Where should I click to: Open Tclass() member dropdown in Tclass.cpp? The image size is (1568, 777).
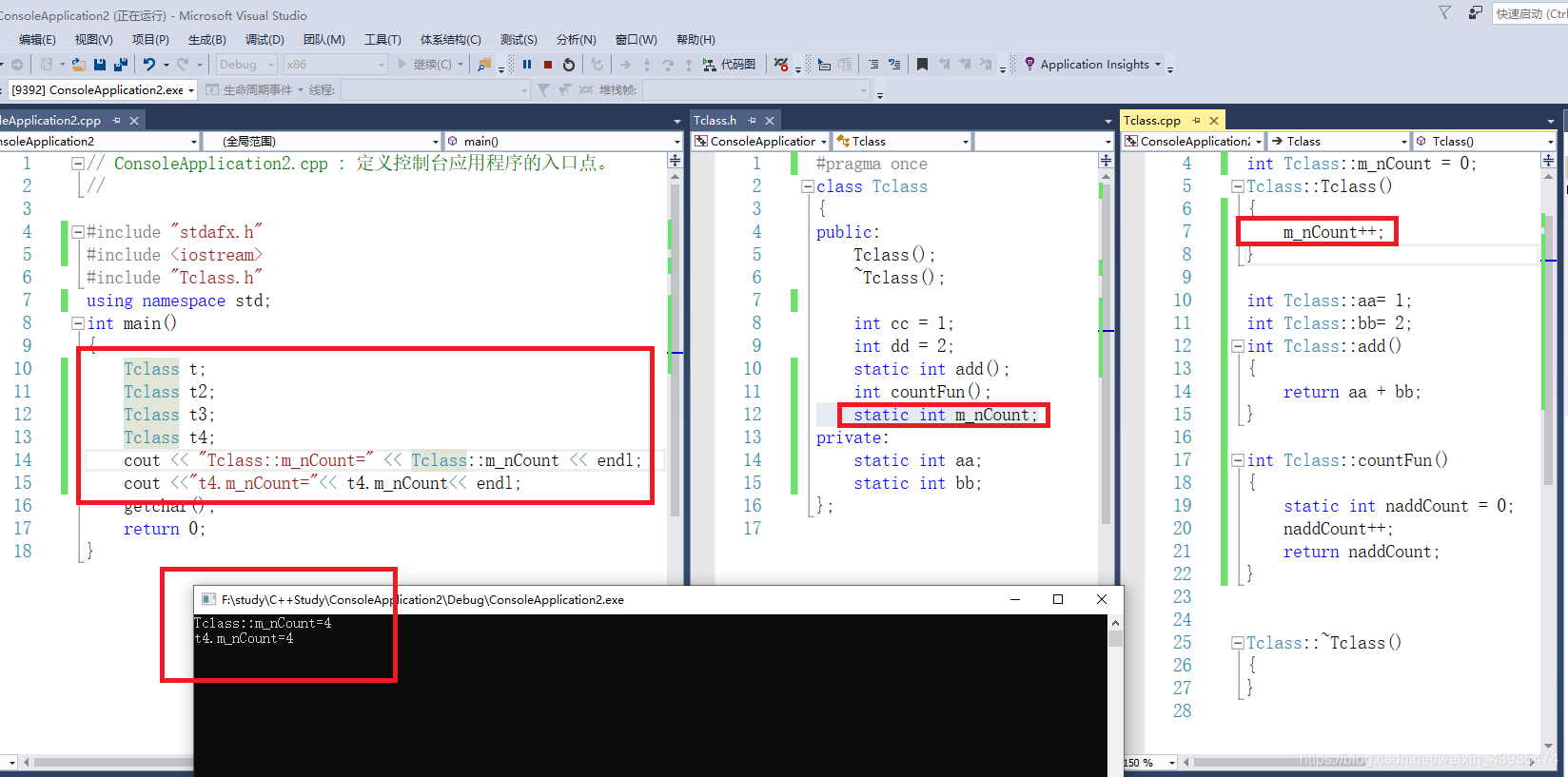(x=1484, y=141)
